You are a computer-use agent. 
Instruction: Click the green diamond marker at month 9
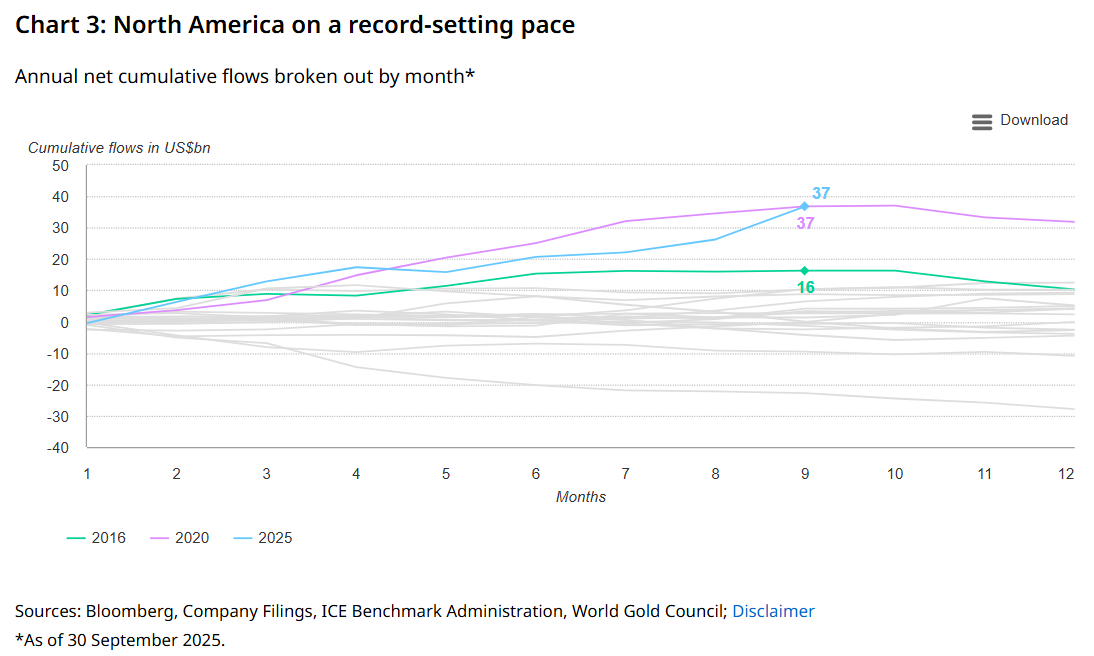click(x=804, y=270)
